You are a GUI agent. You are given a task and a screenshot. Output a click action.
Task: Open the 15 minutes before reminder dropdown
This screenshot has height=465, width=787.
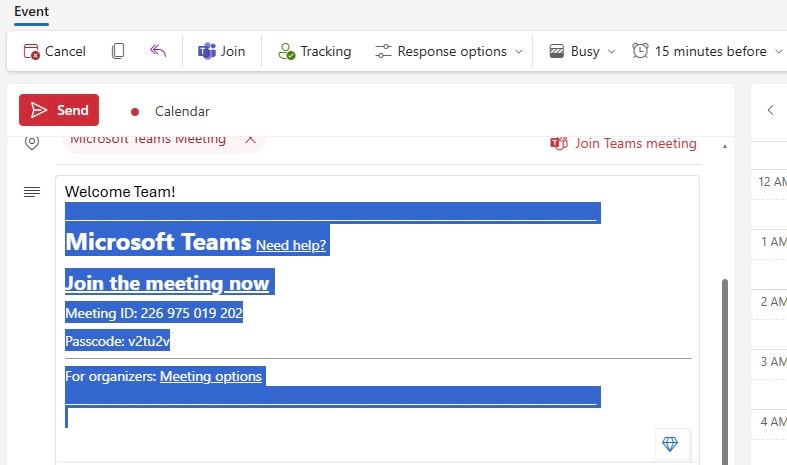pos(707,51)
